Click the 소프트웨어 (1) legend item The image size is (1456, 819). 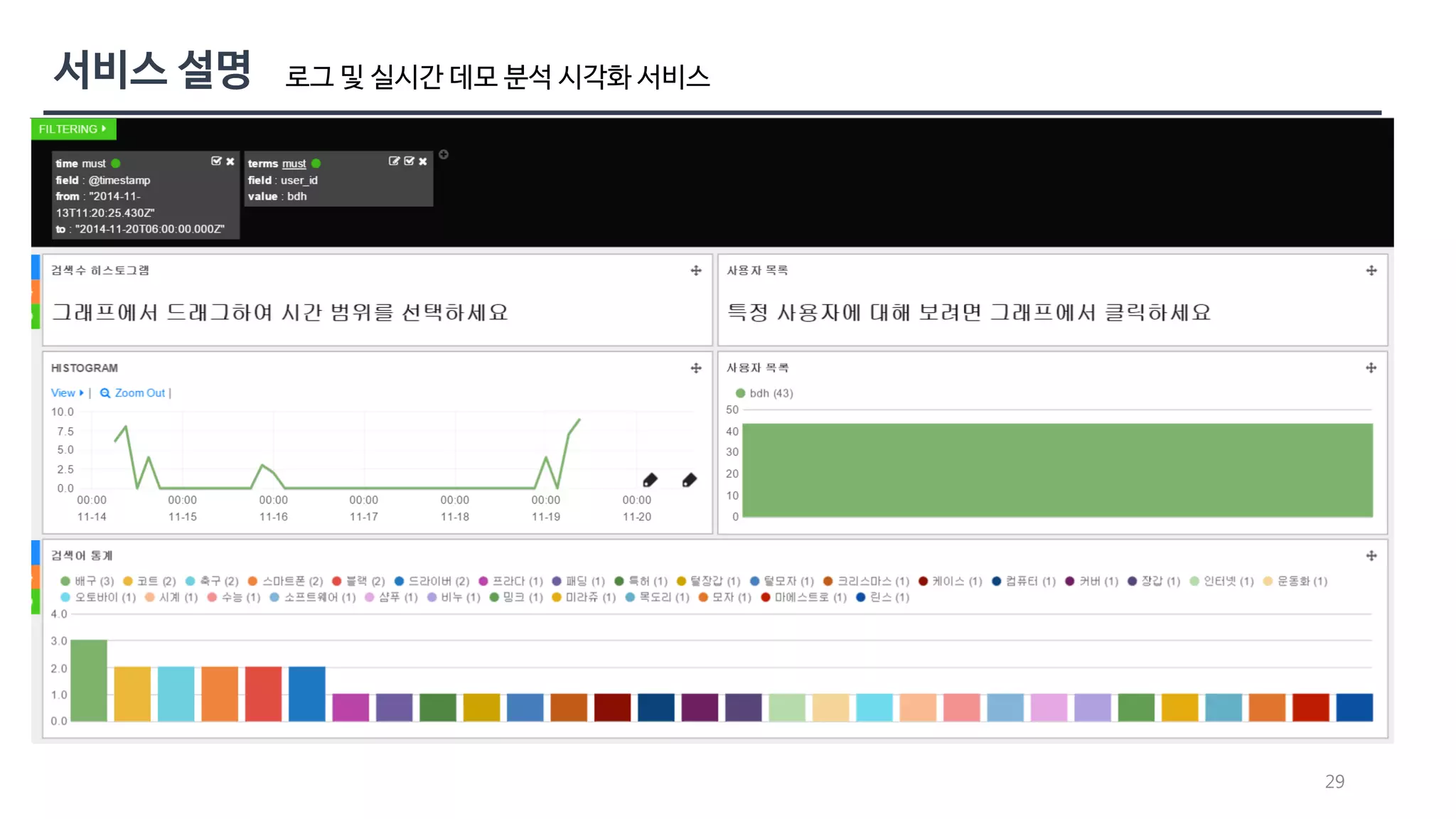[313, 597]
